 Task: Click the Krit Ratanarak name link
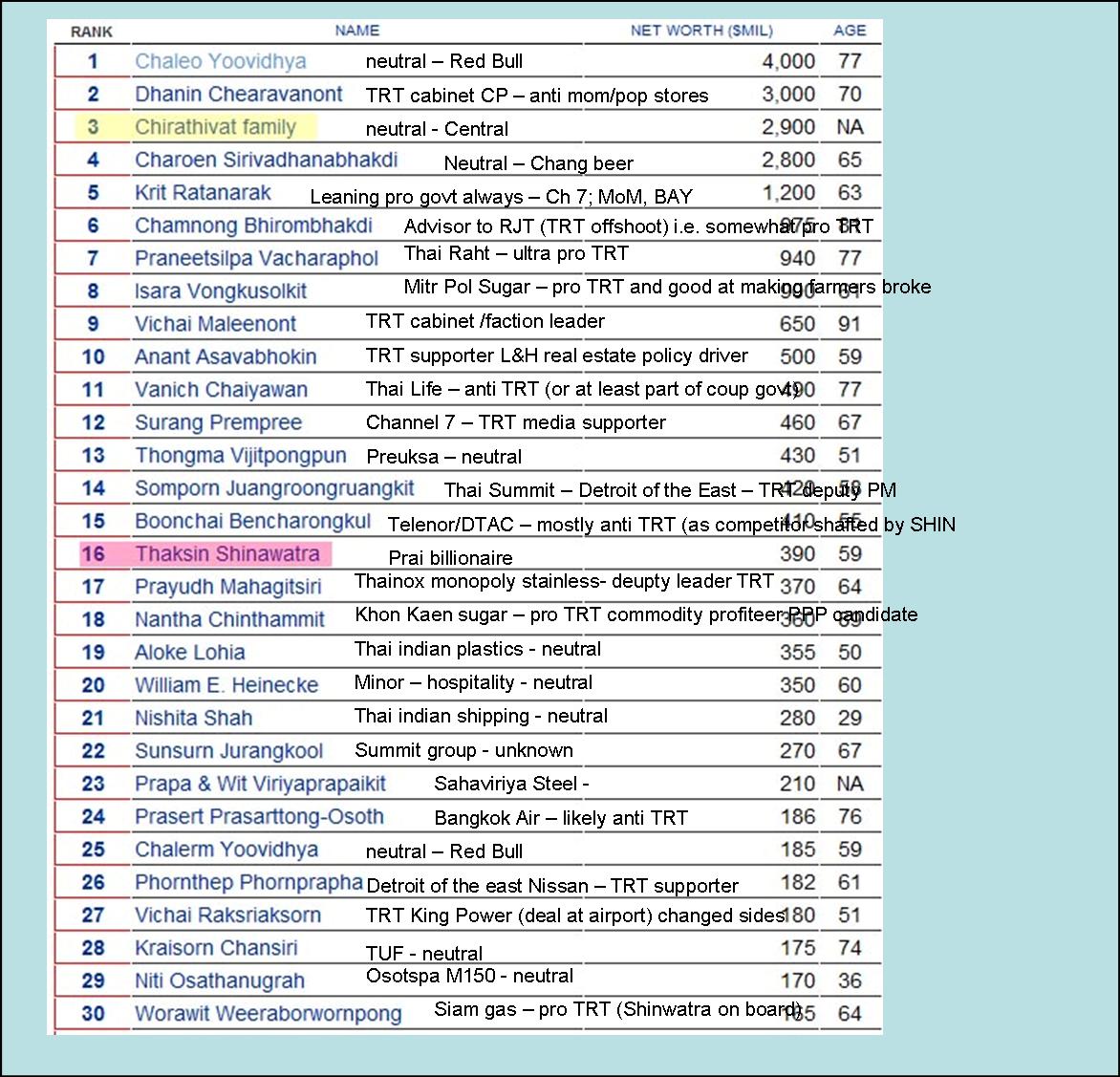coord(203,193)
